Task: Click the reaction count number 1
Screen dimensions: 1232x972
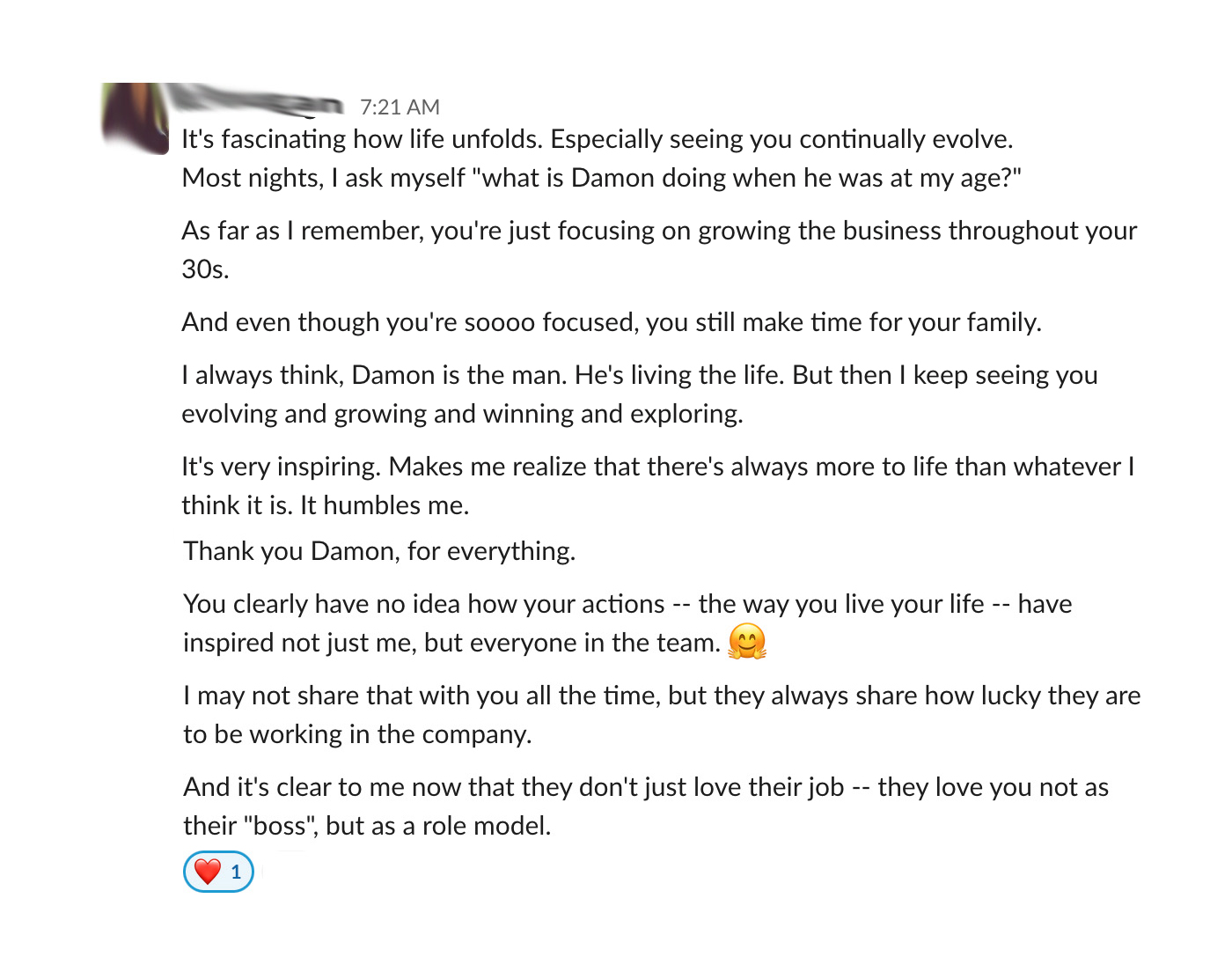Action: point(236,872)
